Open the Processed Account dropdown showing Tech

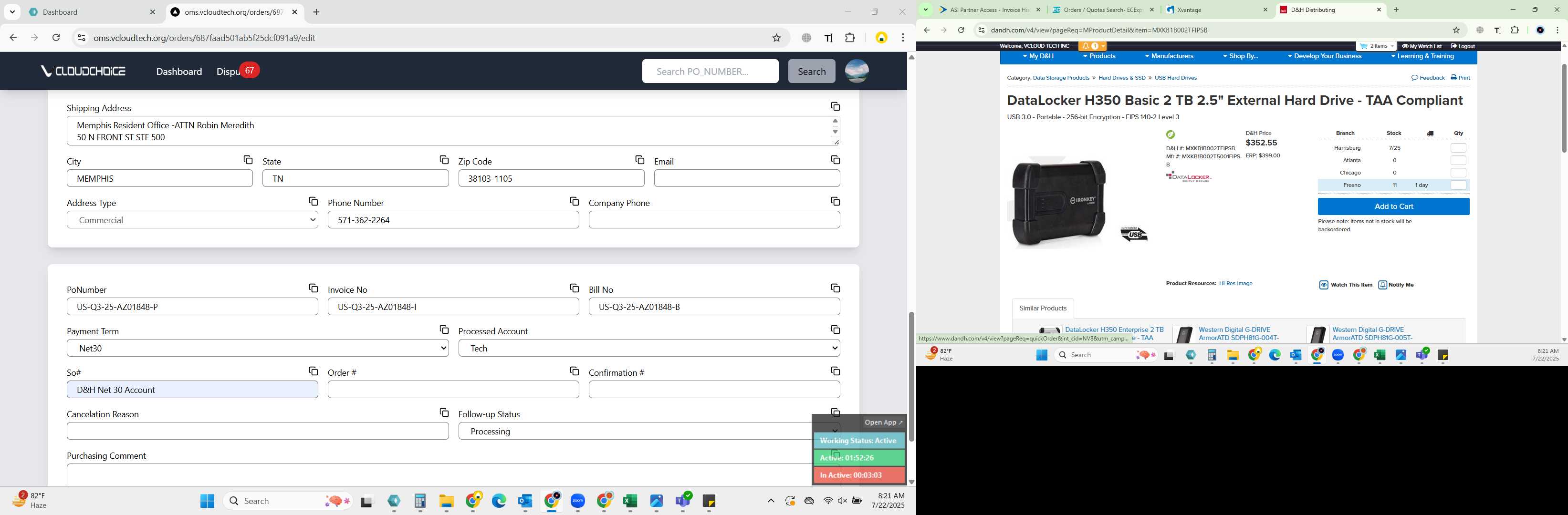click(649, 349)
